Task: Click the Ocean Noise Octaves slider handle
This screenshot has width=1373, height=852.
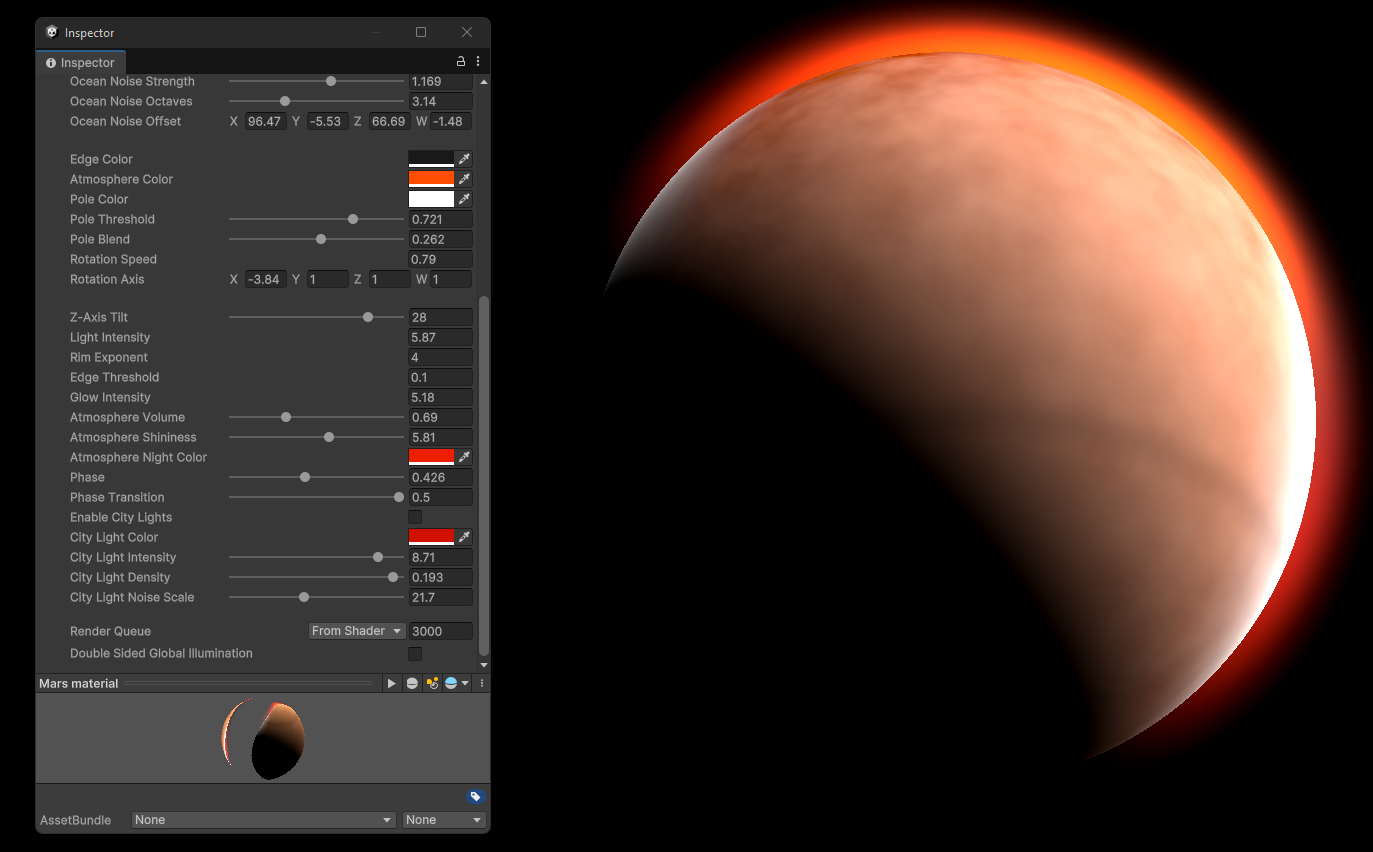Action: 285,101
